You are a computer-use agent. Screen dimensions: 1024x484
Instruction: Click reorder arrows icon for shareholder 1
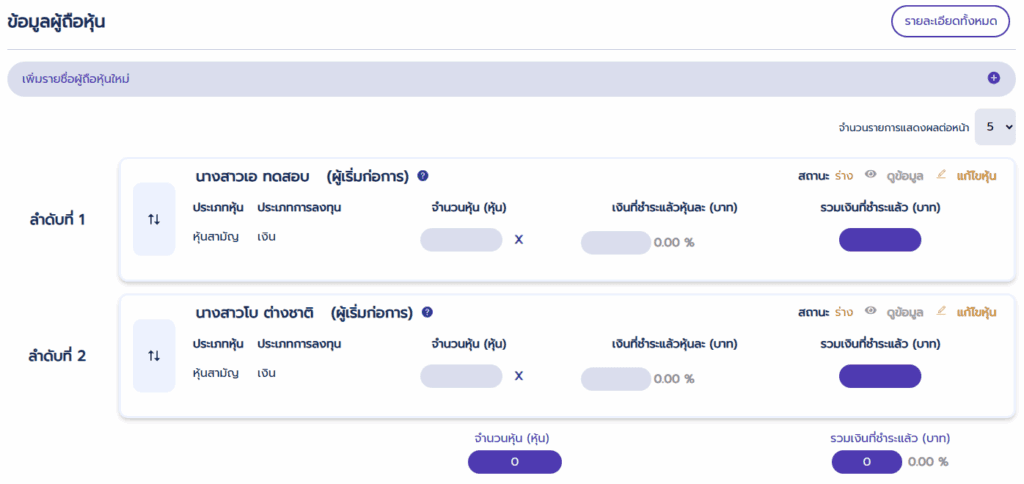[154, 219]
